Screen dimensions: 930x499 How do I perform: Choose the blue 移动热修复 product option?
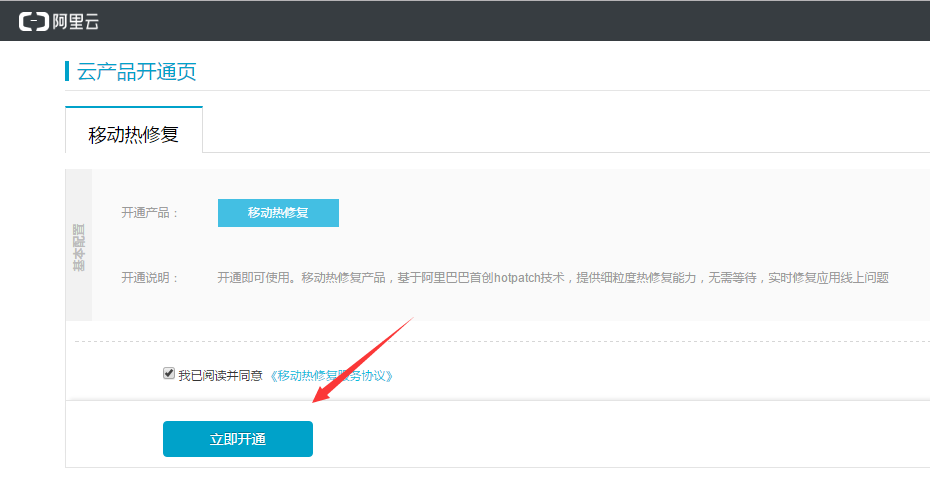(278, 213)
